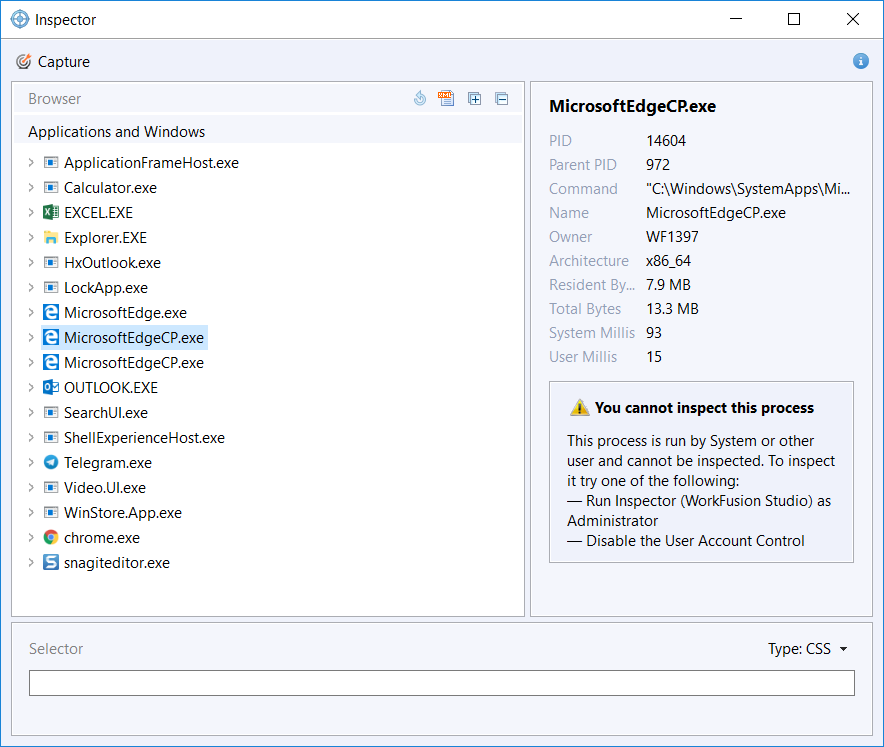Select the Video.UI.exe process
Viewport: 884px width, 747px height.
point(105,488)
